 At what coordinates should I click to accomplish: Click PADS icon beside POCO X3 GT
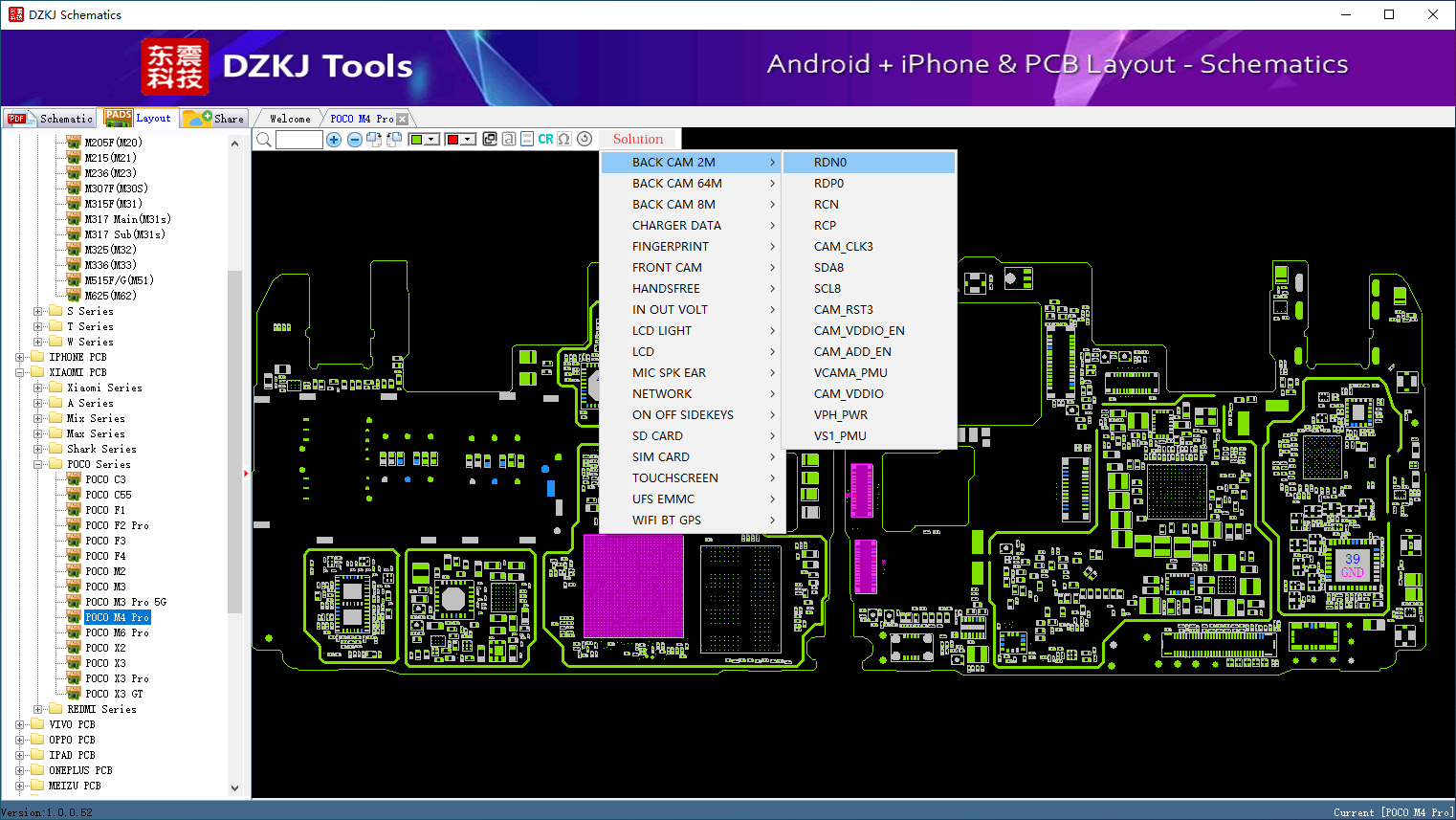click(x=74, y=694)
